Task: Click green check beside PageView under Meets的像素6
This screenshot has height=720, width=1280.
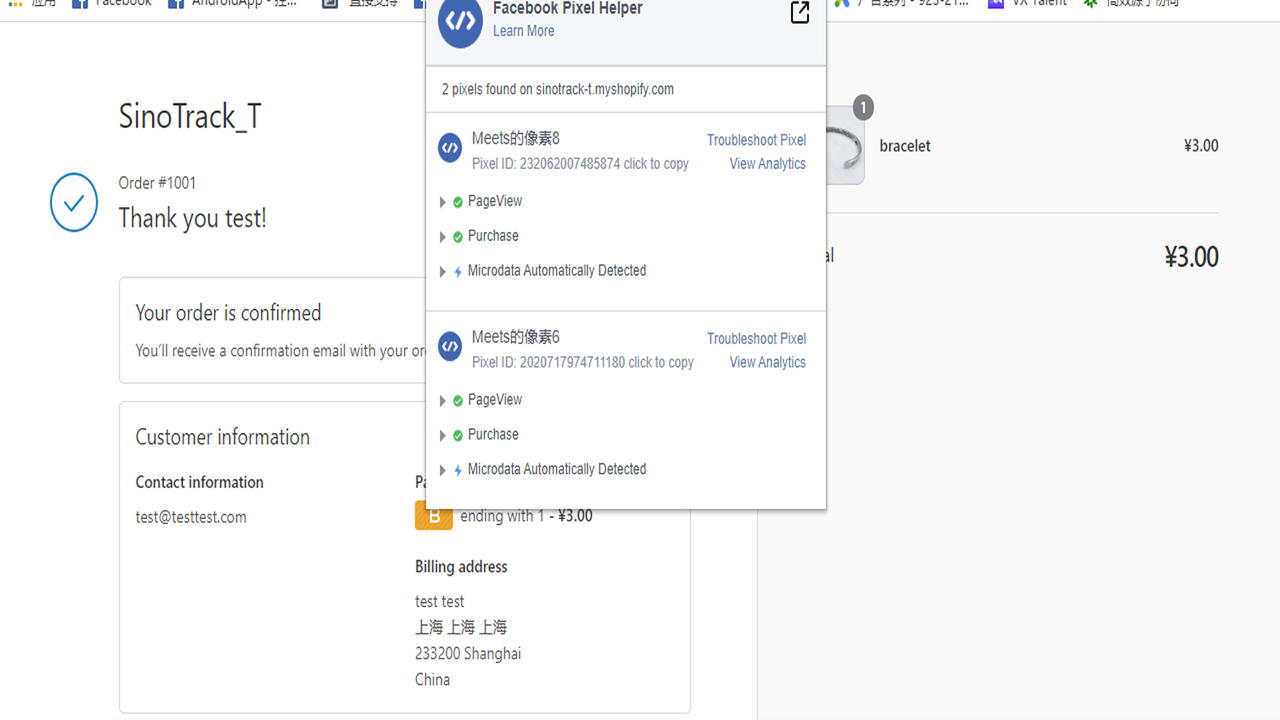Action: (458, 401)
